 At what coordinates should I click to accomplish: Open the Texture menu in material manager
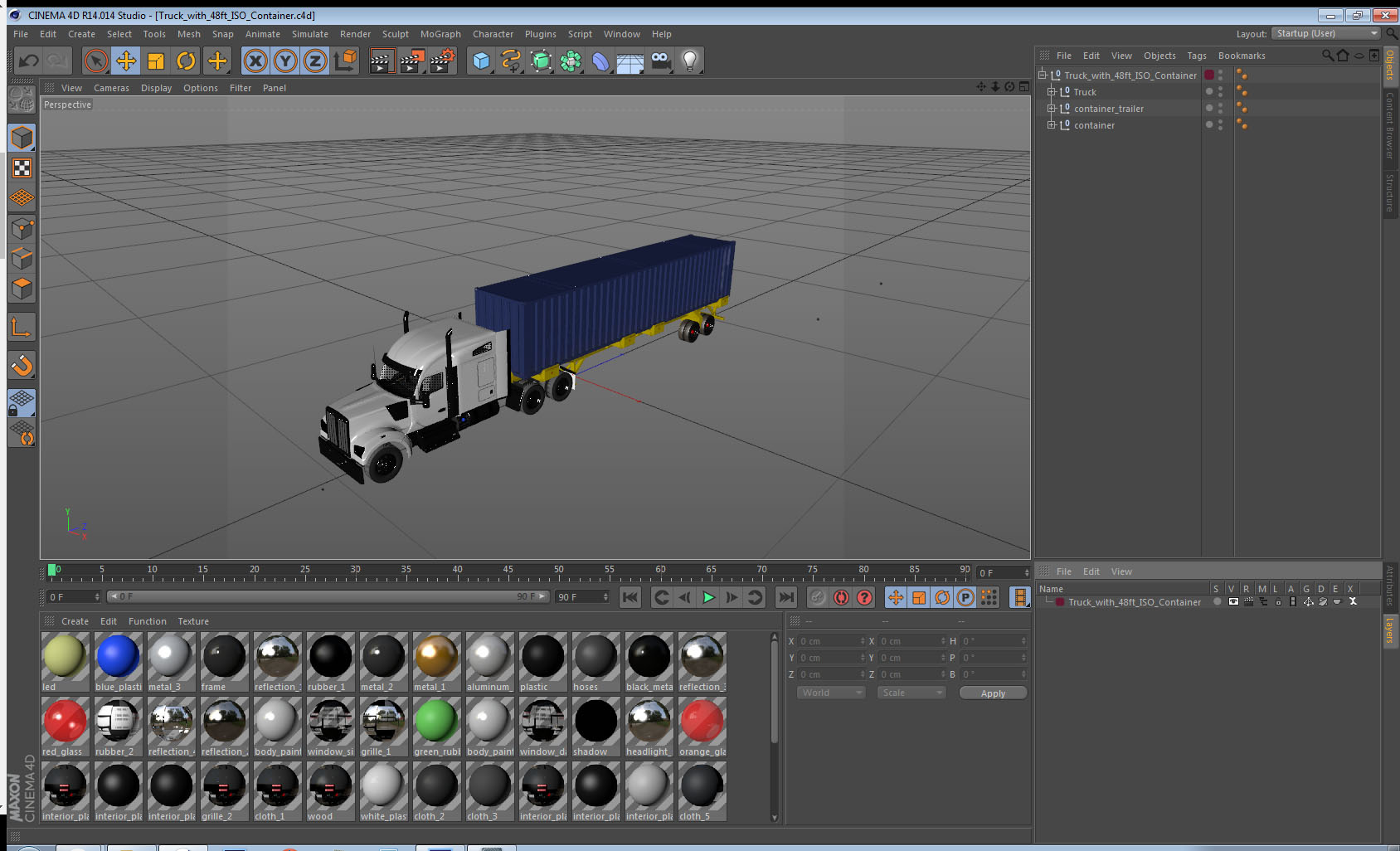(x=193, y=621)
